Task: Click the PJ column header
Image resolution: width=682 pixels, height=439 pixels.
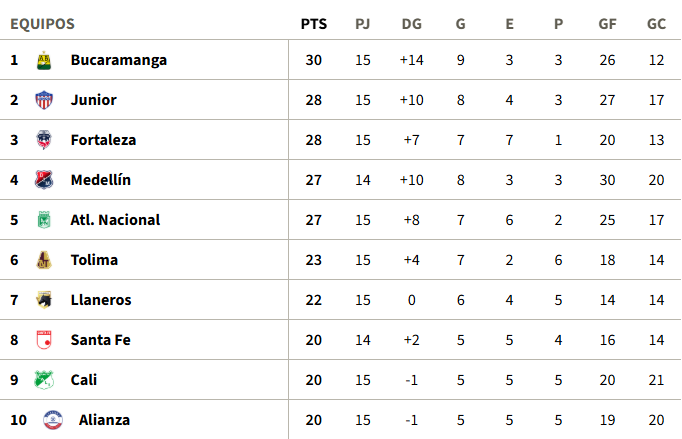Action: (362, 24)
